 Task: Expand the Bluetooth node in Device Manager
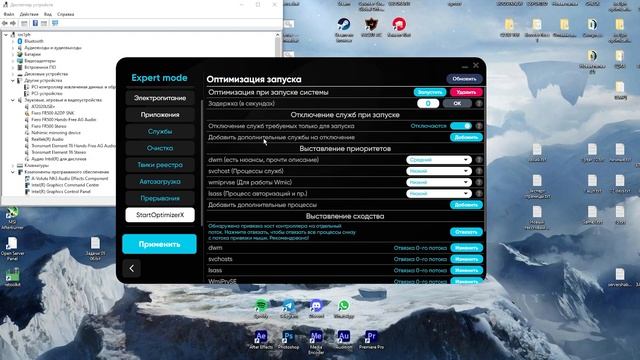point(13,41)
